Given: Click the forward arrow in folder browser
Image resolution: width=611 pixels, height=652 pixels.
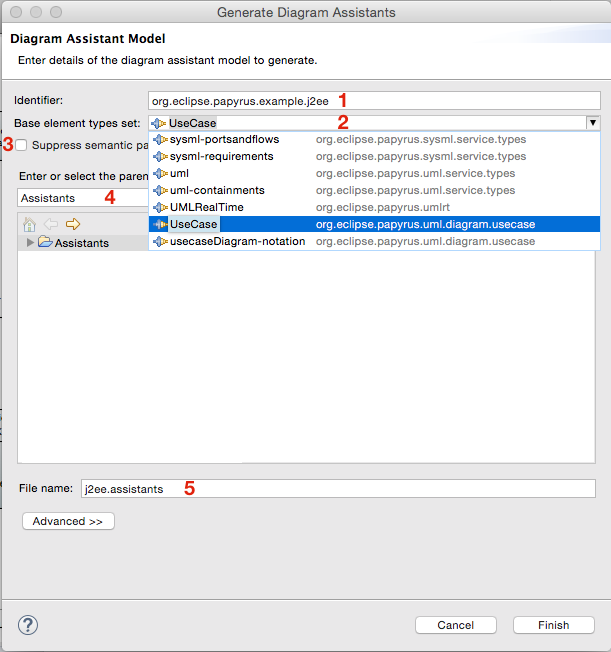Looking at the screenshot, I should click(73, 224).
